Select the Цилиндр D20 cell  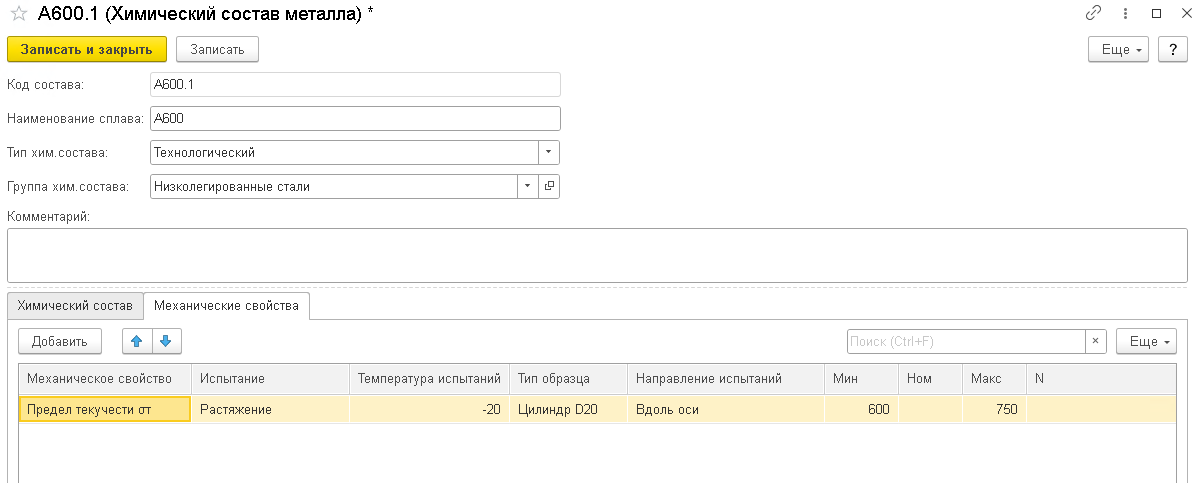point(568,409)
